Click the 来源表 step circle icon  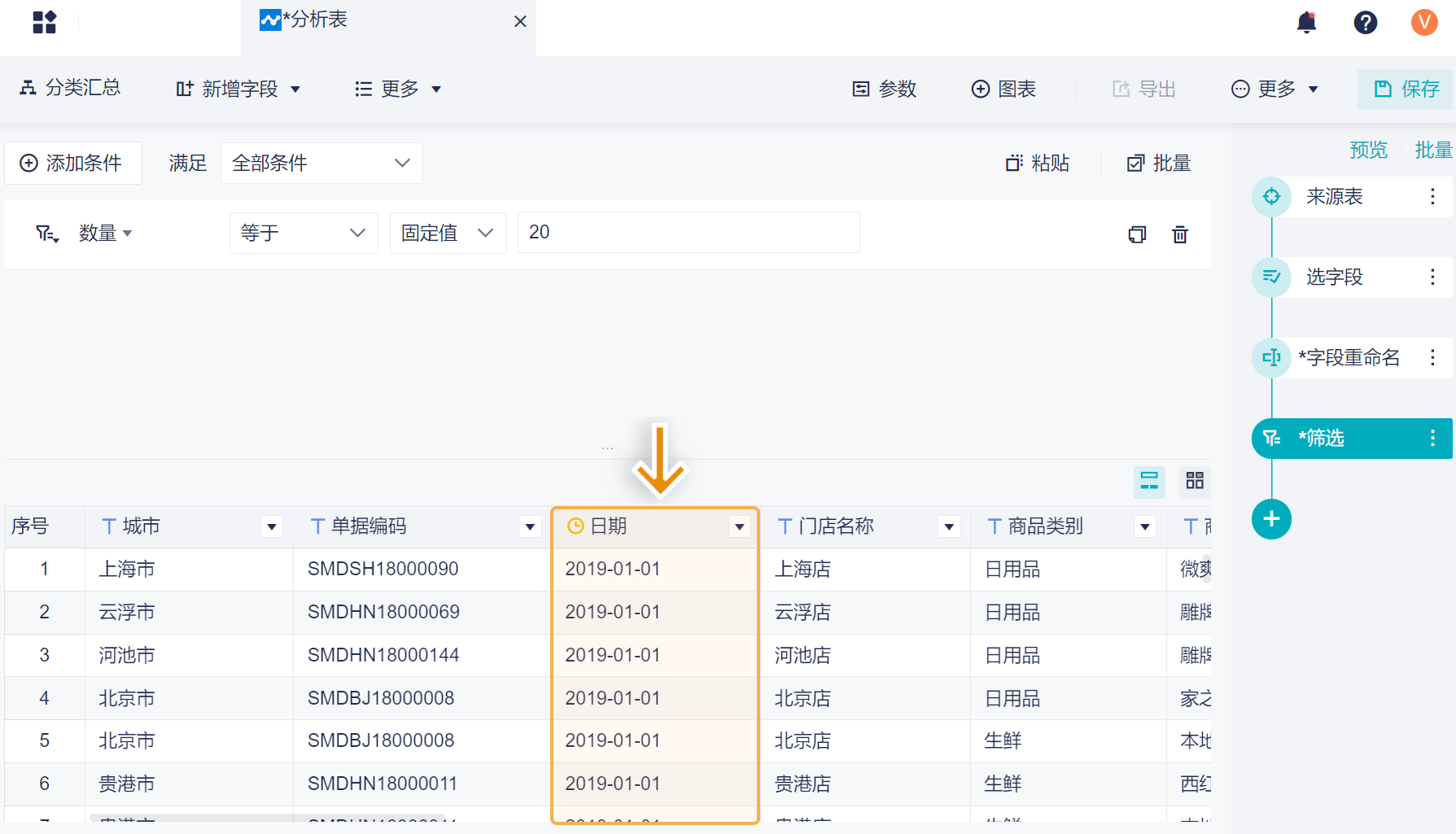(1271, 197)
